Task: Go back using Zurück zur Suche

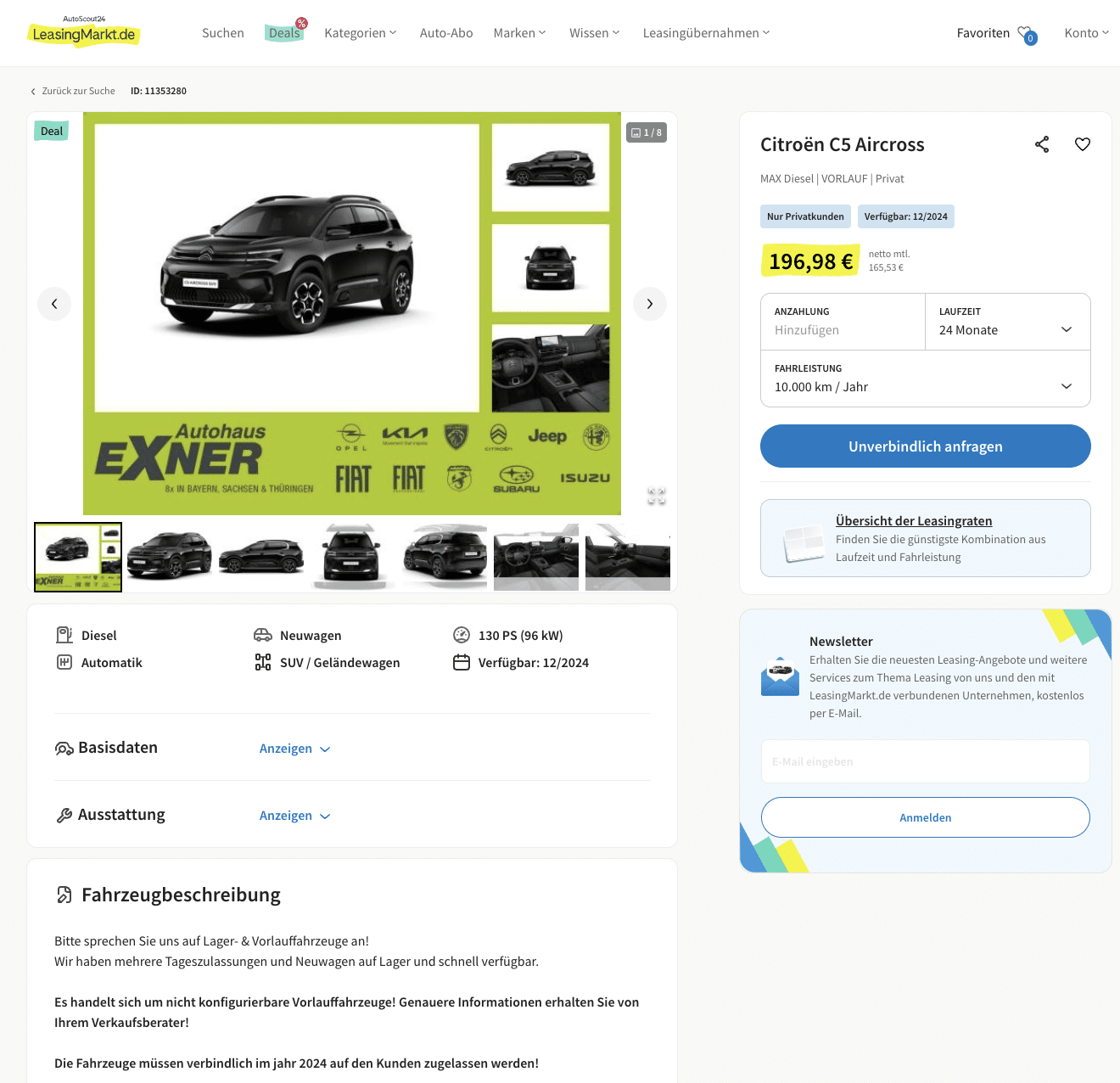Action: 72,91
